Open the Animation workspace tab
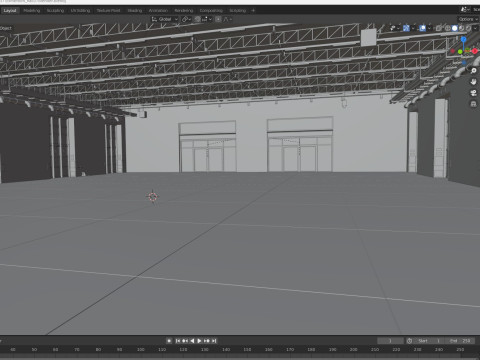The image size is (480, 360). point(158,11)
